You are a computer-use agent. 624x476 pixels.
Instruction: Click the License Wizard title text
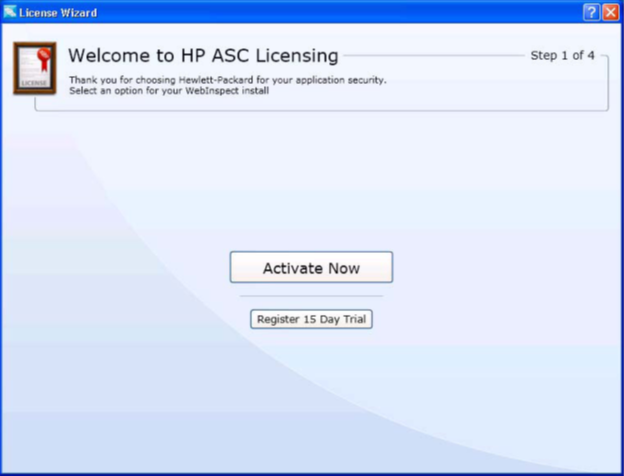(x=56, y=12)
